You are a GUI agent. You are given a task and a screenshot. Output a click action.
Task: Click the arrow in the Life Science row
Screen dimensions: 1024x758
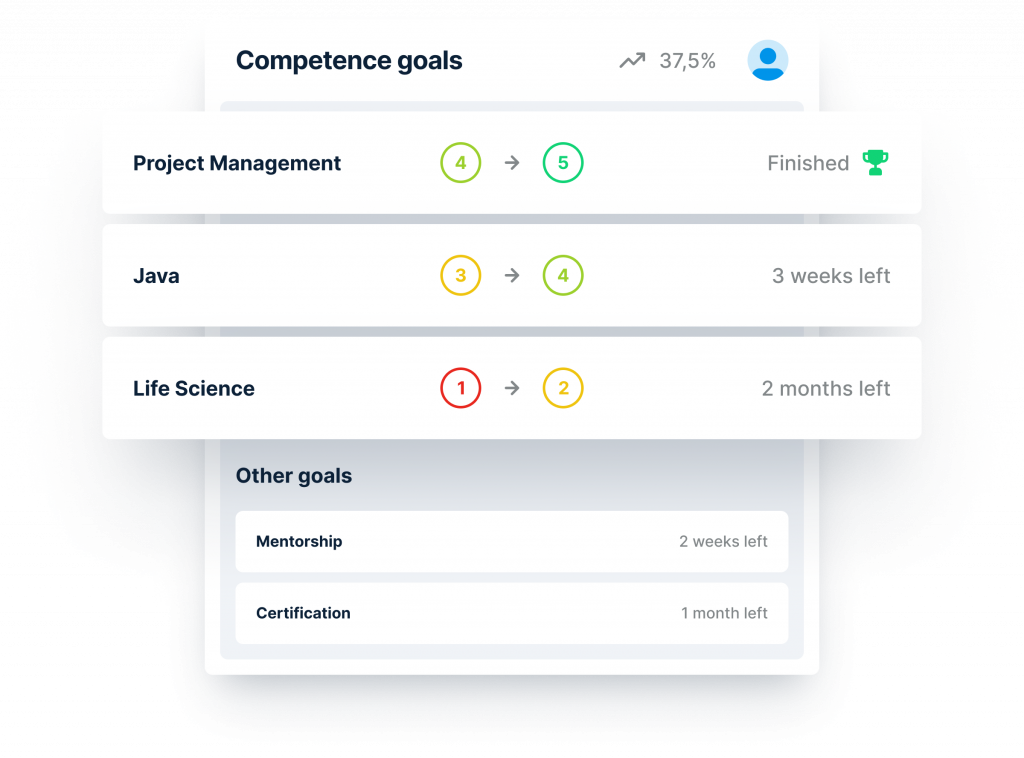(512, 388)
